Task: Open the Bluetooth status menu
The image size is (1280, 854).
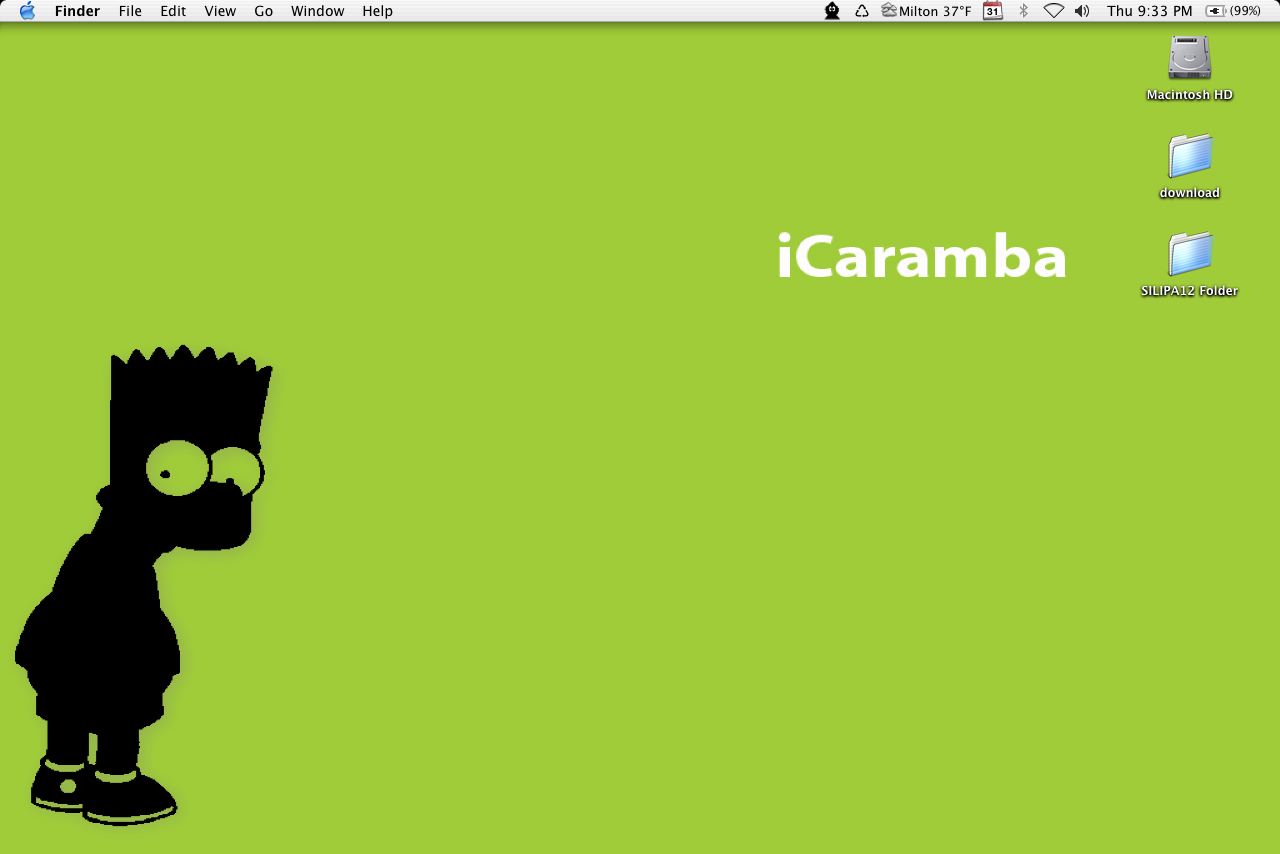Action: point(1023,11)
